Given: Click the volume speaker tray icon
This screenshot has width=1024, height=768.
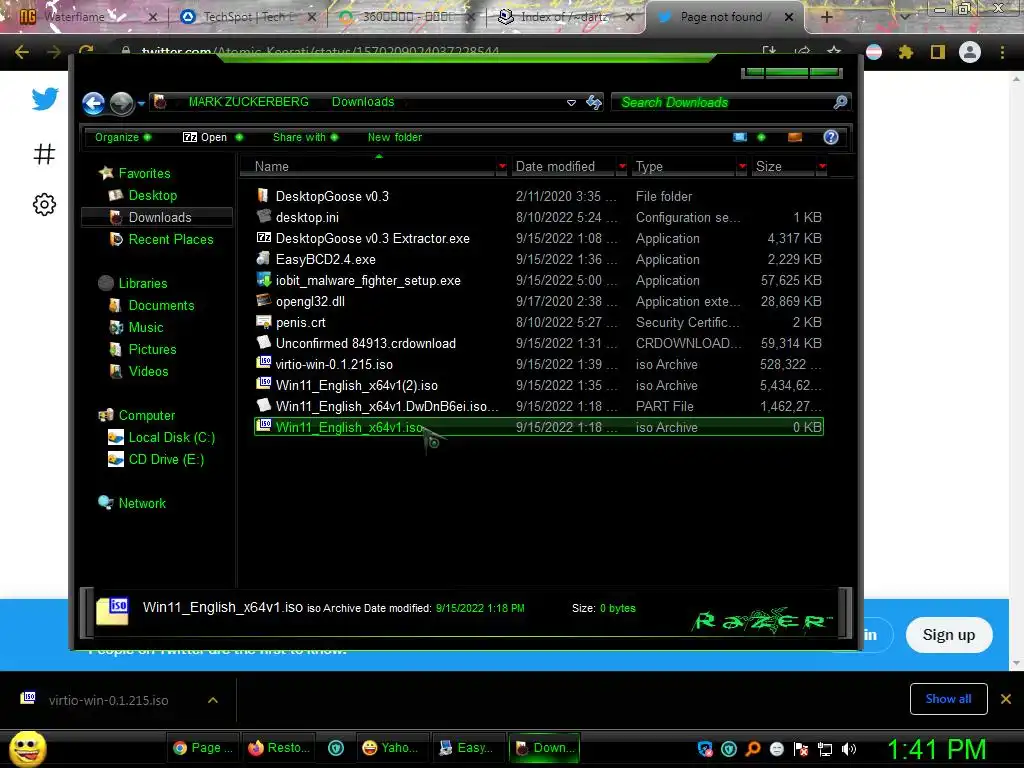Looking at the screenshot, I should (x=849, y=749).
